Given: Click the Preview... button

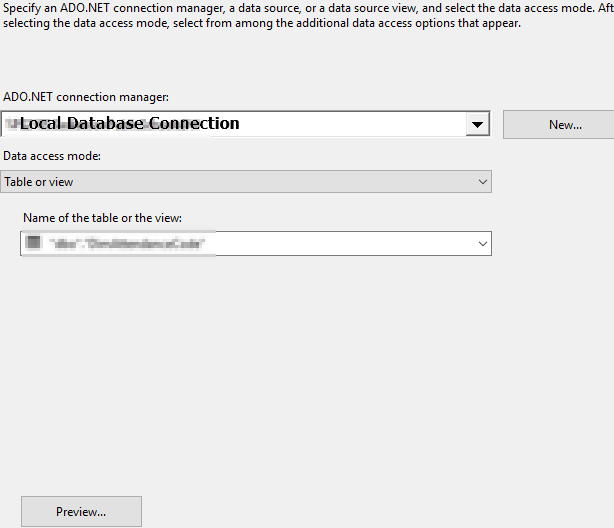Looking at the screenshot, I should 81,512.
